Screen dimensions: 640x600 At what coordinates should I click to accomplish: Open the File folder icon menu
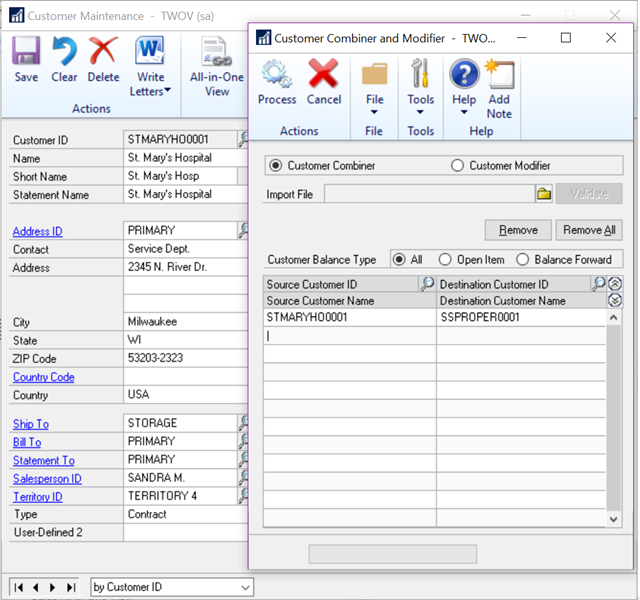coord(374,74)
